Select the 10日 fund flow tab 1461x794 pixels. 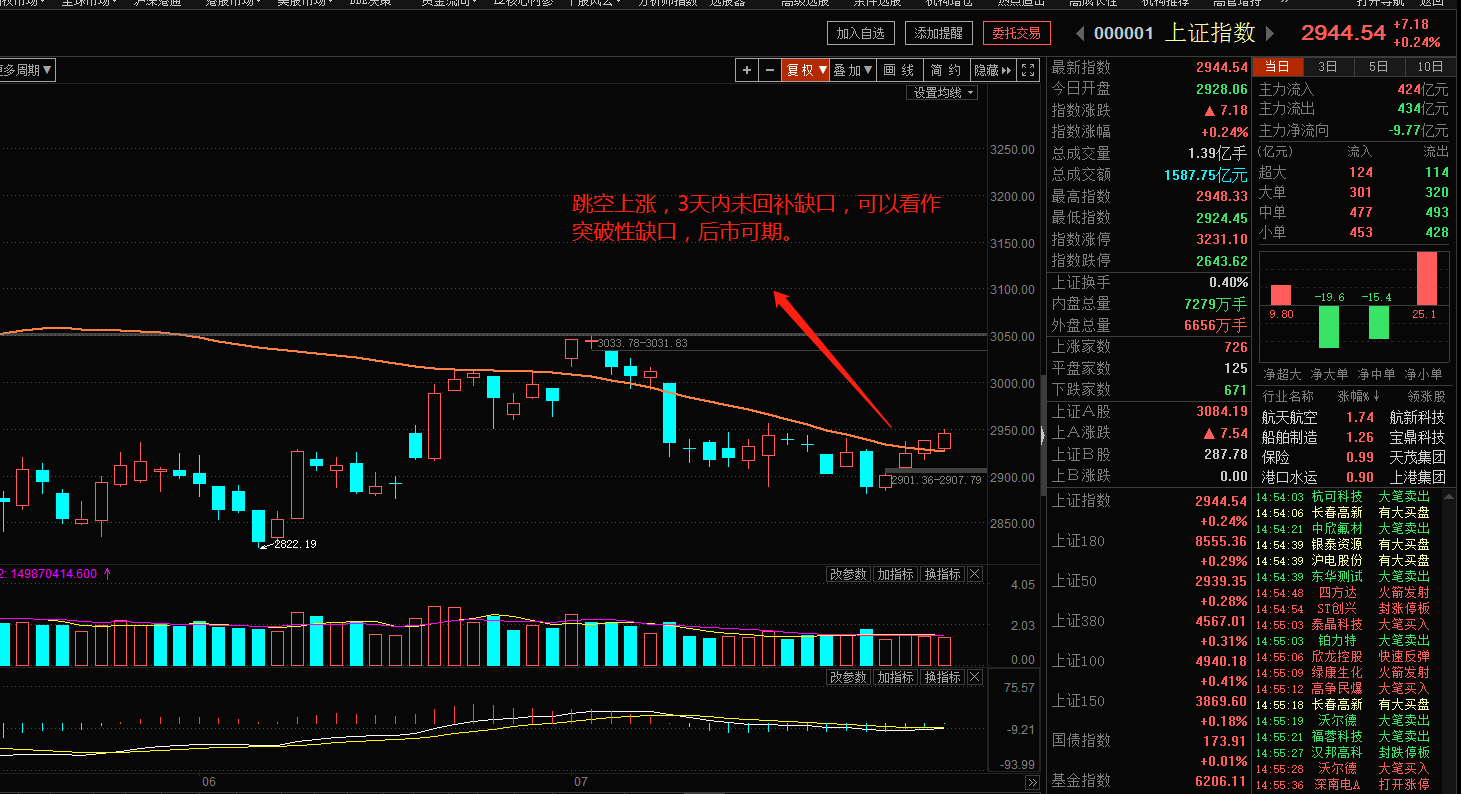pyautogui.click(x=1430, y=67)
